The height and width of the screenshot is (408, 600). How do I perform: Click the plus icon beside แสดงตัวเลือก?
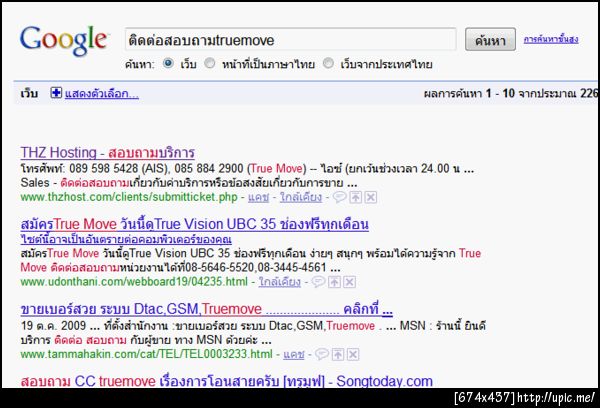pyautogui.click(x=56, y=93)
